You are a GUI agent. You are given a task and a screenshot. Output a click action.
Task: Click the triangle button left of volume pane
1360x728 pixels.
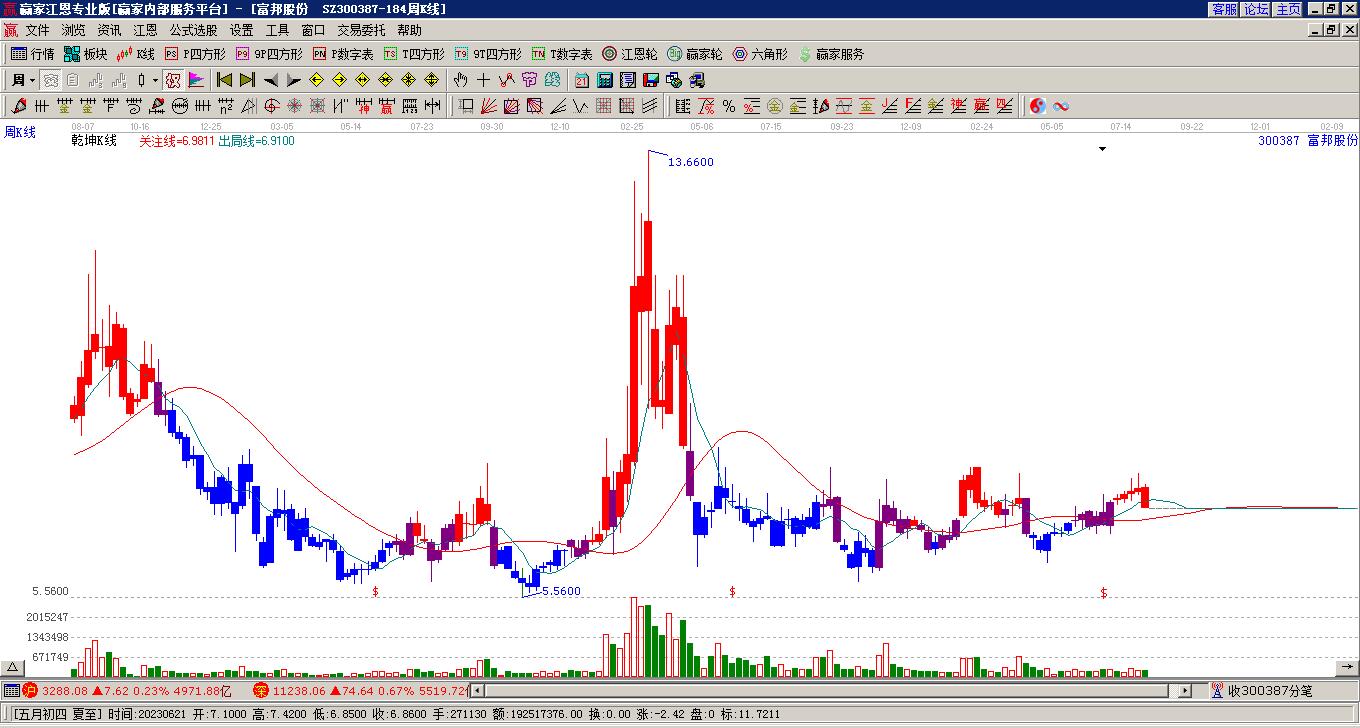tap(12, 667)
